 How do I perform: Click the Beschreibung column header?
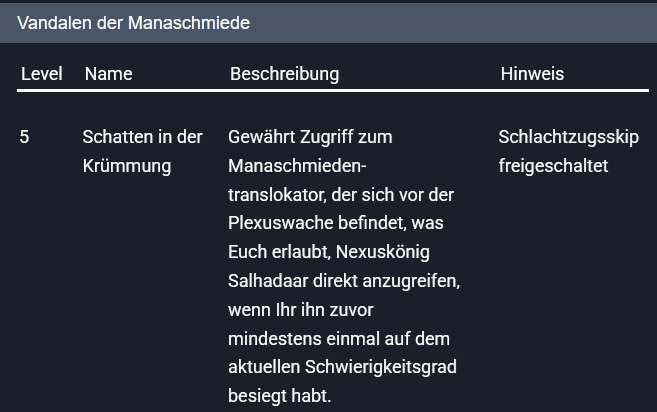pyautogui.click(x=284, y=74)
